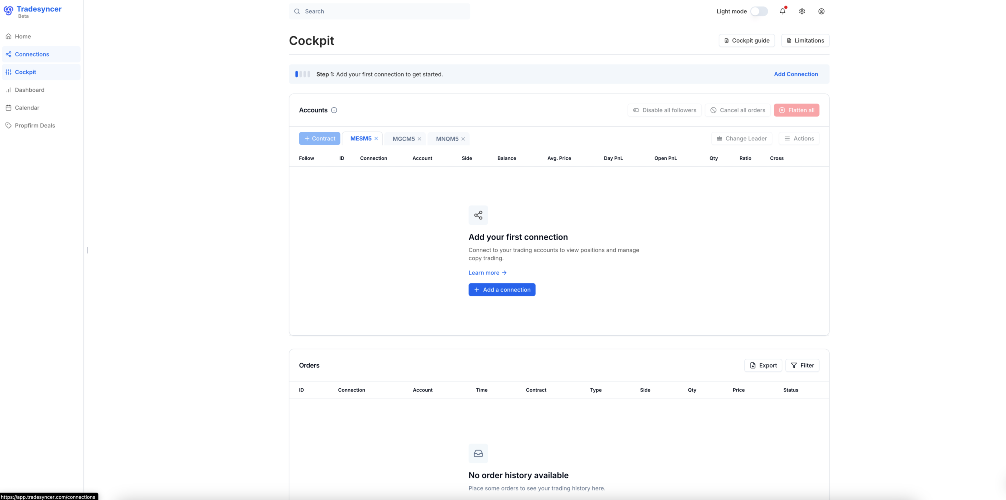Switch to the MNQM5 tab
This screenshot has width=1006, height=500.
pyautogui.click(x=447, y=139)
